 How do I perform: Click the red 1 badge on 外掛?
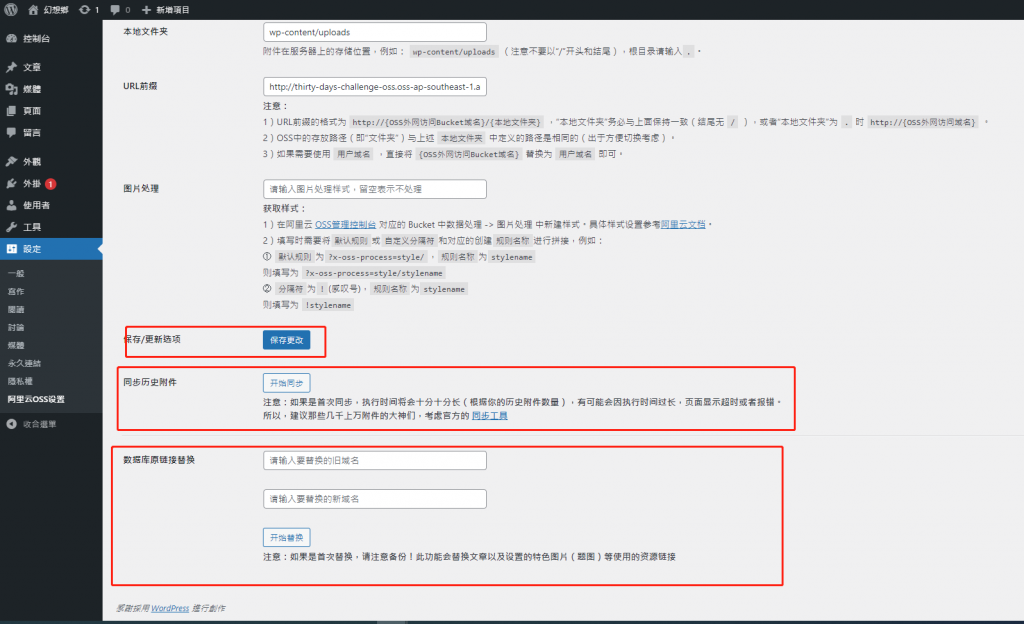point(50,184)
